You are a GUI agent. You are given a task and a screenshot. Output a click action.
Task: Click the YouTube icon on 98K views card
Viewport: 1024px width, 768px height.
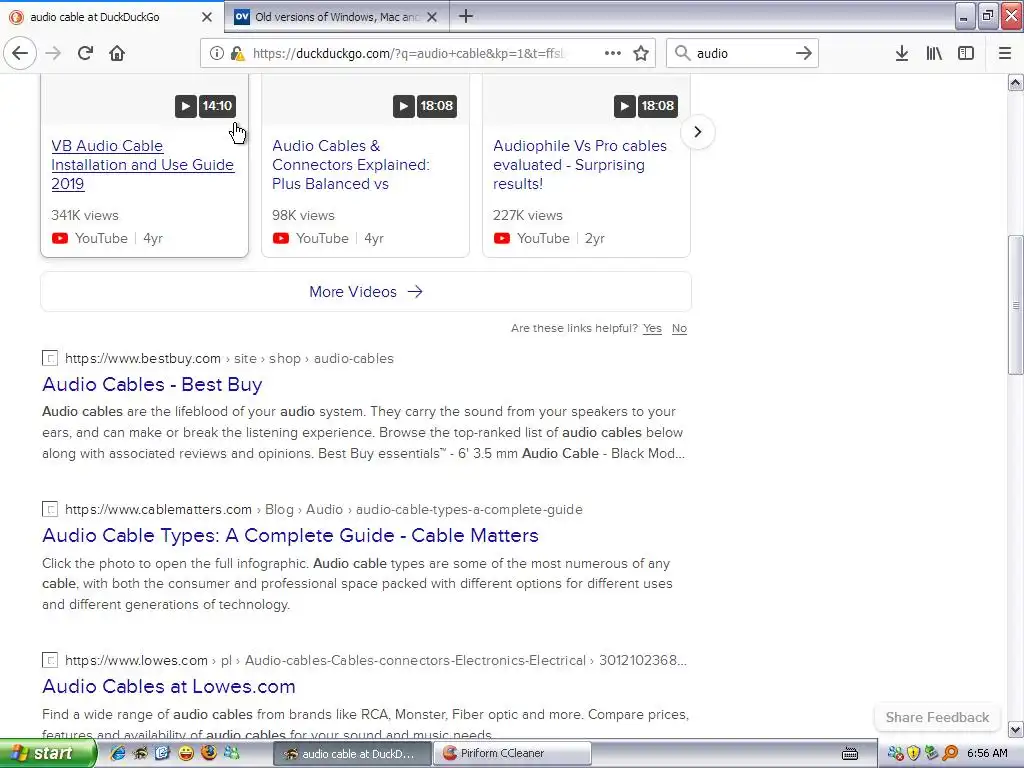(x=280, y=238)
